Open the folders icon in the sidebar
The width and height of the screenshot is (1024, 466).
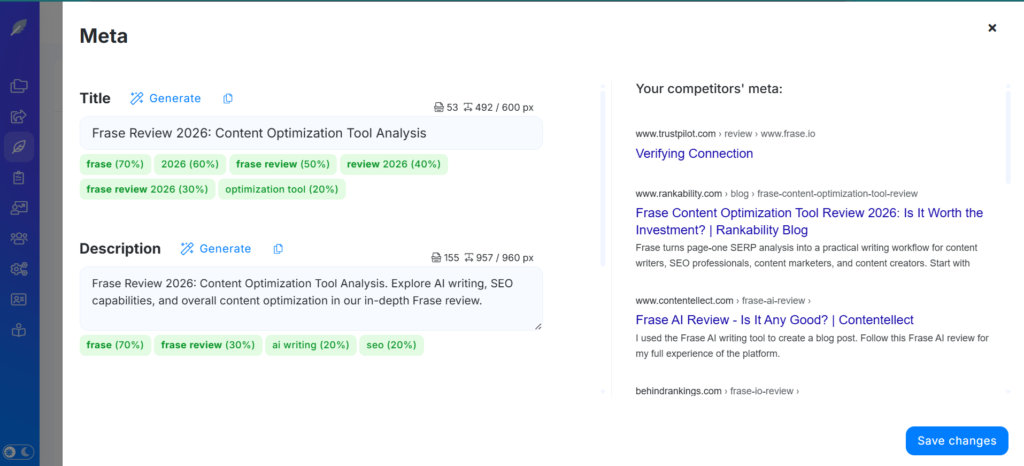19,85
